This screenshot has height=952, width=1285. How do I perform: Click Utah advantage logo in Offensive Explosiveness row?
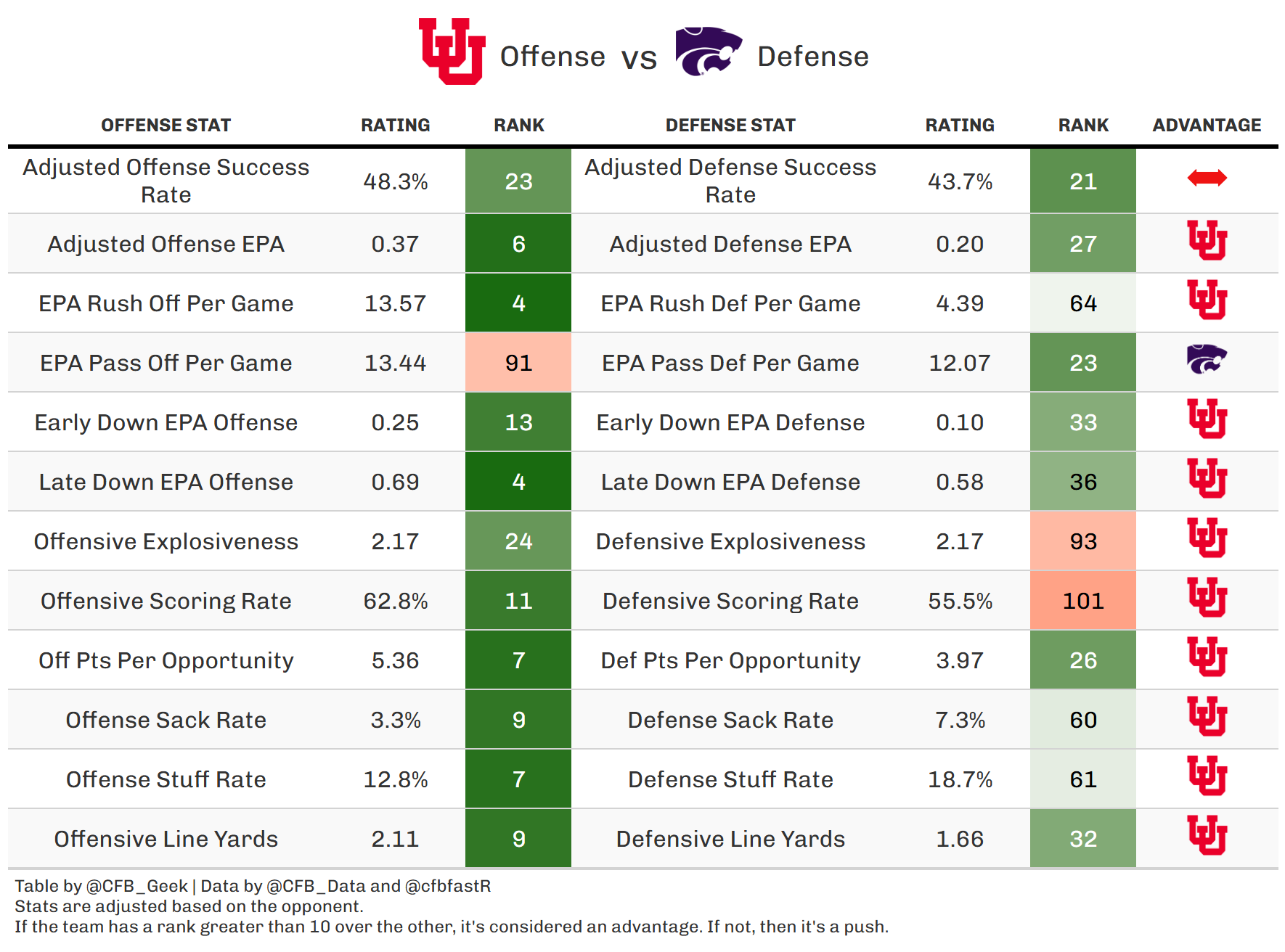click(1207, 538)
